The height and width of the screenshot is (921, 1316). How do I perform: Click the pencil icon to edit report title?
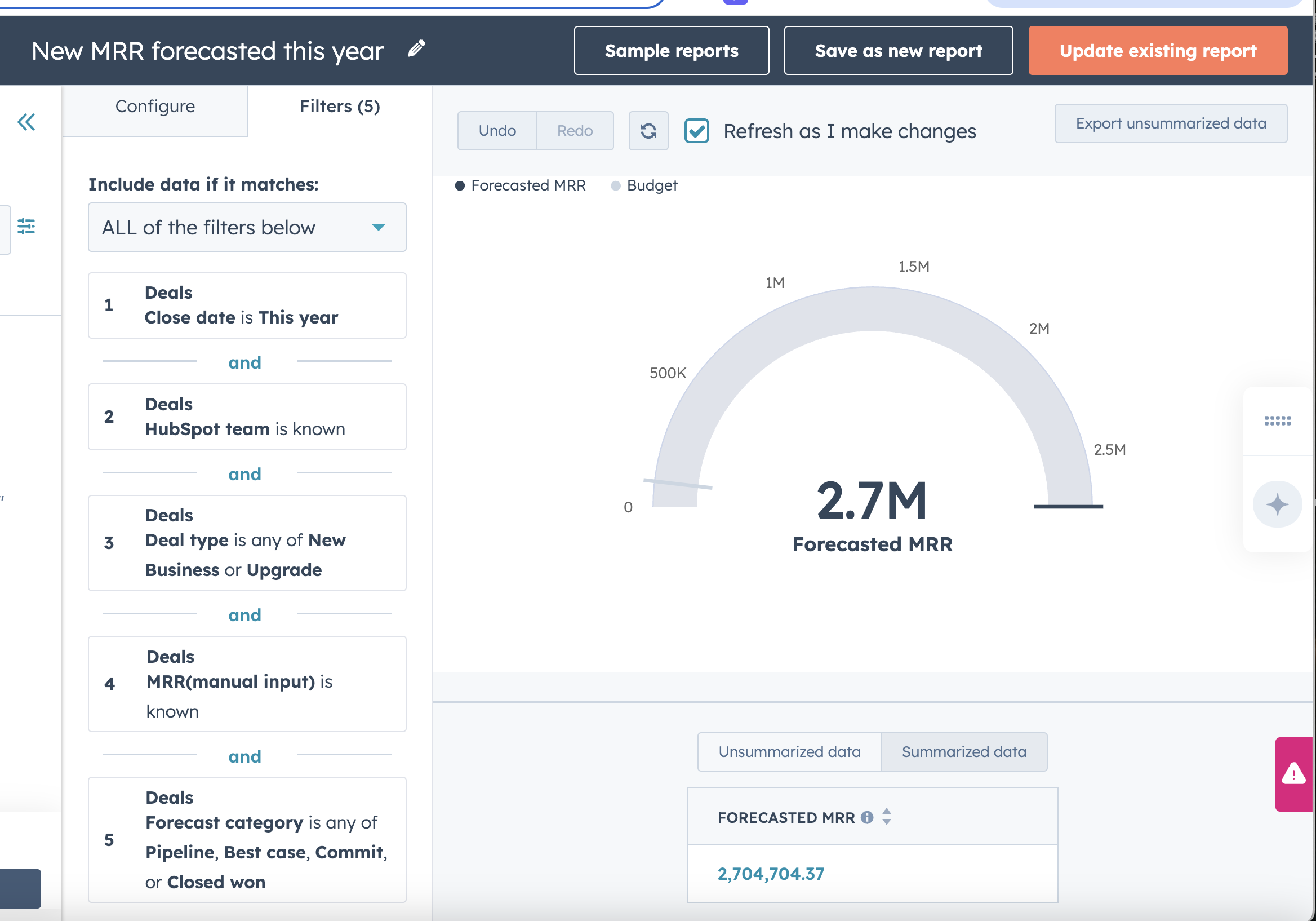click(x=416, y=48)
